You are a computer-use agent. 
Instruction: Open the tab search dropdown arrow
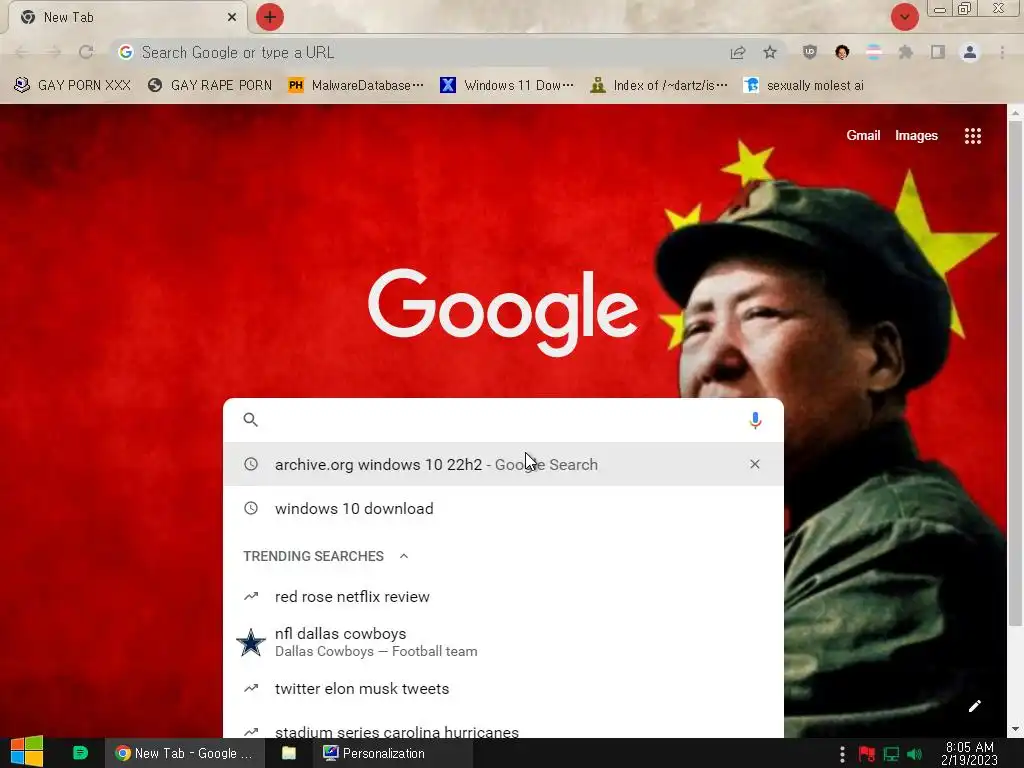click(x=904, y=17)
